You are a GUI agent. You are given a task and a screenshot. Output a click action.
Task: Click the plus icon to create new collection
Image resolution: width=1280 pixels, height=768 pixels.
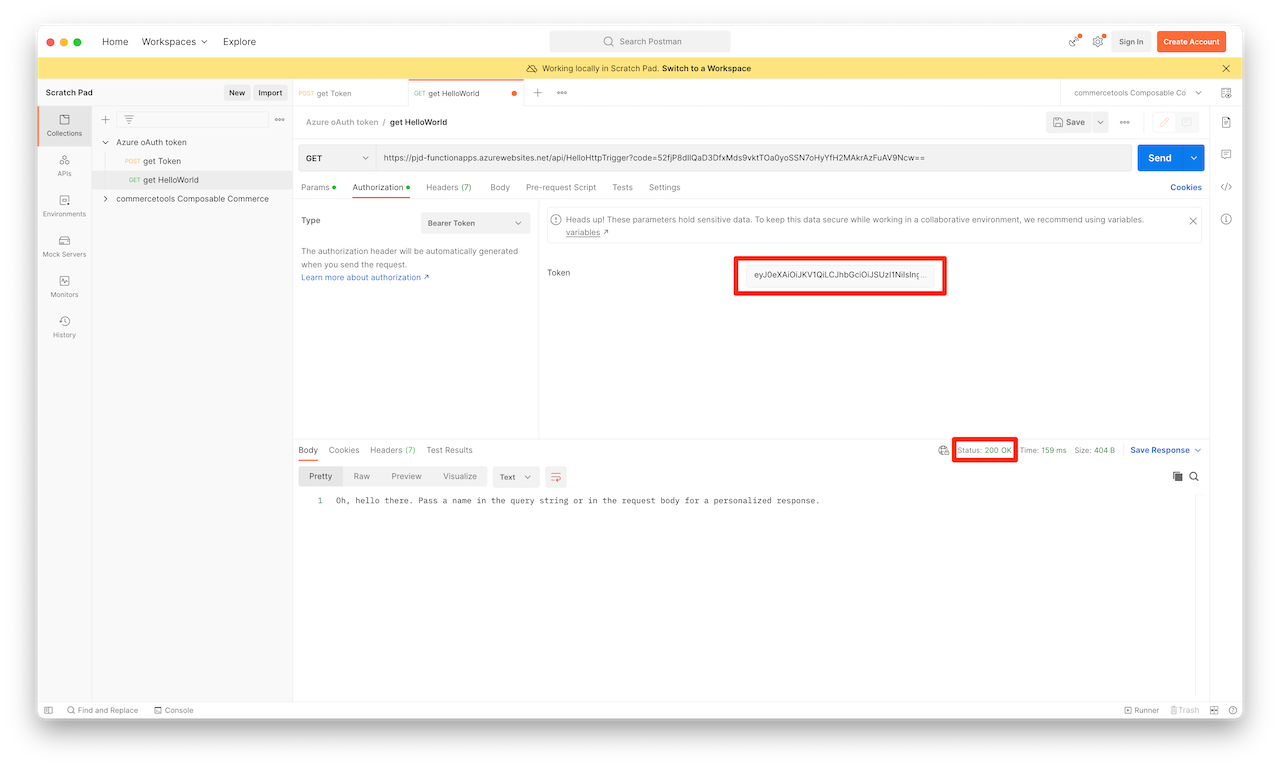pyautogui.click(x=106, y=120)
